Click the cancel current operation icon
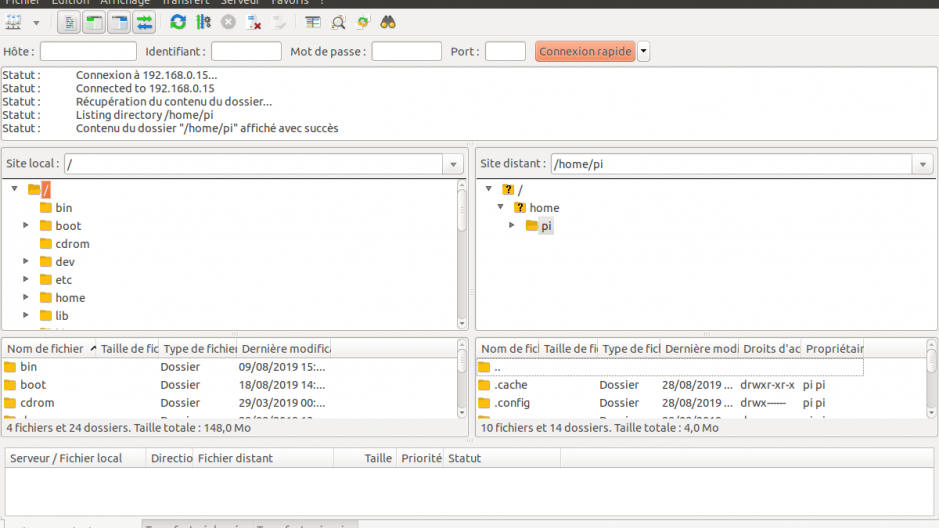This screenshot has height=528, width=939. click(228, 23)
